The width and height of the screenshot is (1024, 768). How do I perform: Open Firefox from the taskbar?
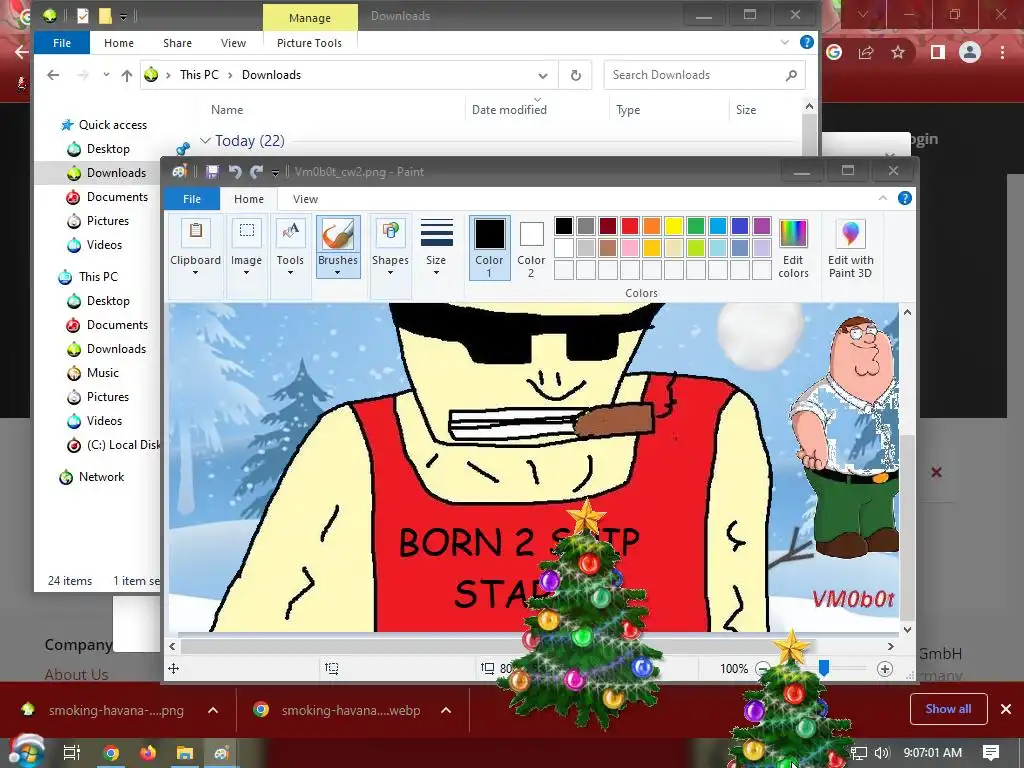pos(148,753)
